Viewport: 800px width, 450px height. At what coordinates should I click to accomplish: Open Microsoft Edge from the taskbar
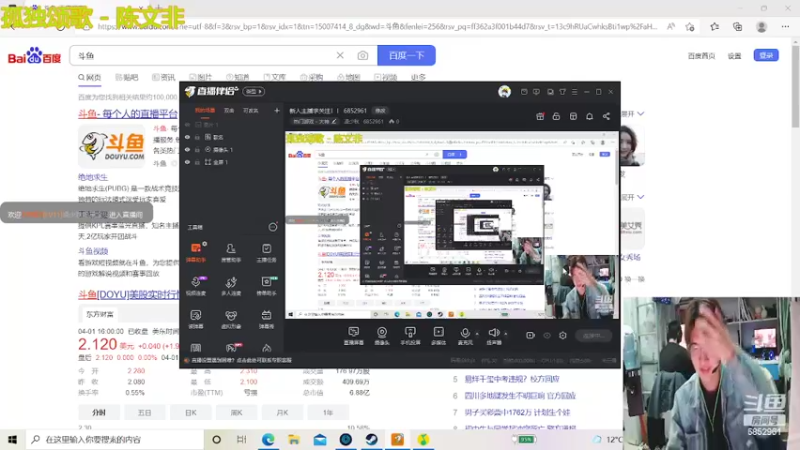[x=268, y=439]
